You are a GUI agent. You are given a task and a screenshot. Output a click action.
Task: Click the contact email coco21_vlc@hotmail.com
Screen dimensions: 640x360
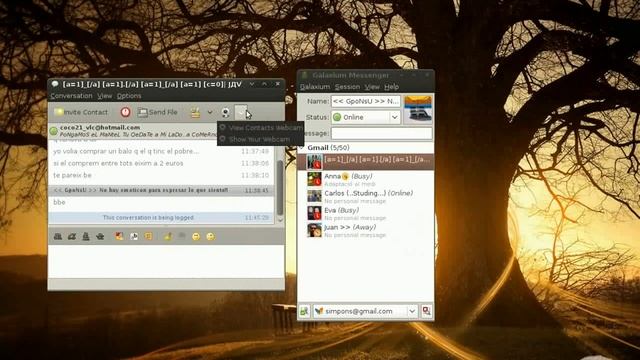pyautogui.click(x=100, y=127)
